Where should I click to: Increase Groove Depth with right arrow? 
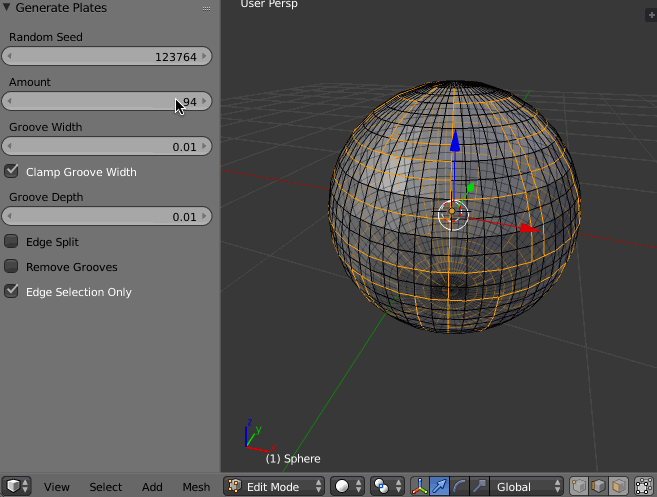click(204, 216)
